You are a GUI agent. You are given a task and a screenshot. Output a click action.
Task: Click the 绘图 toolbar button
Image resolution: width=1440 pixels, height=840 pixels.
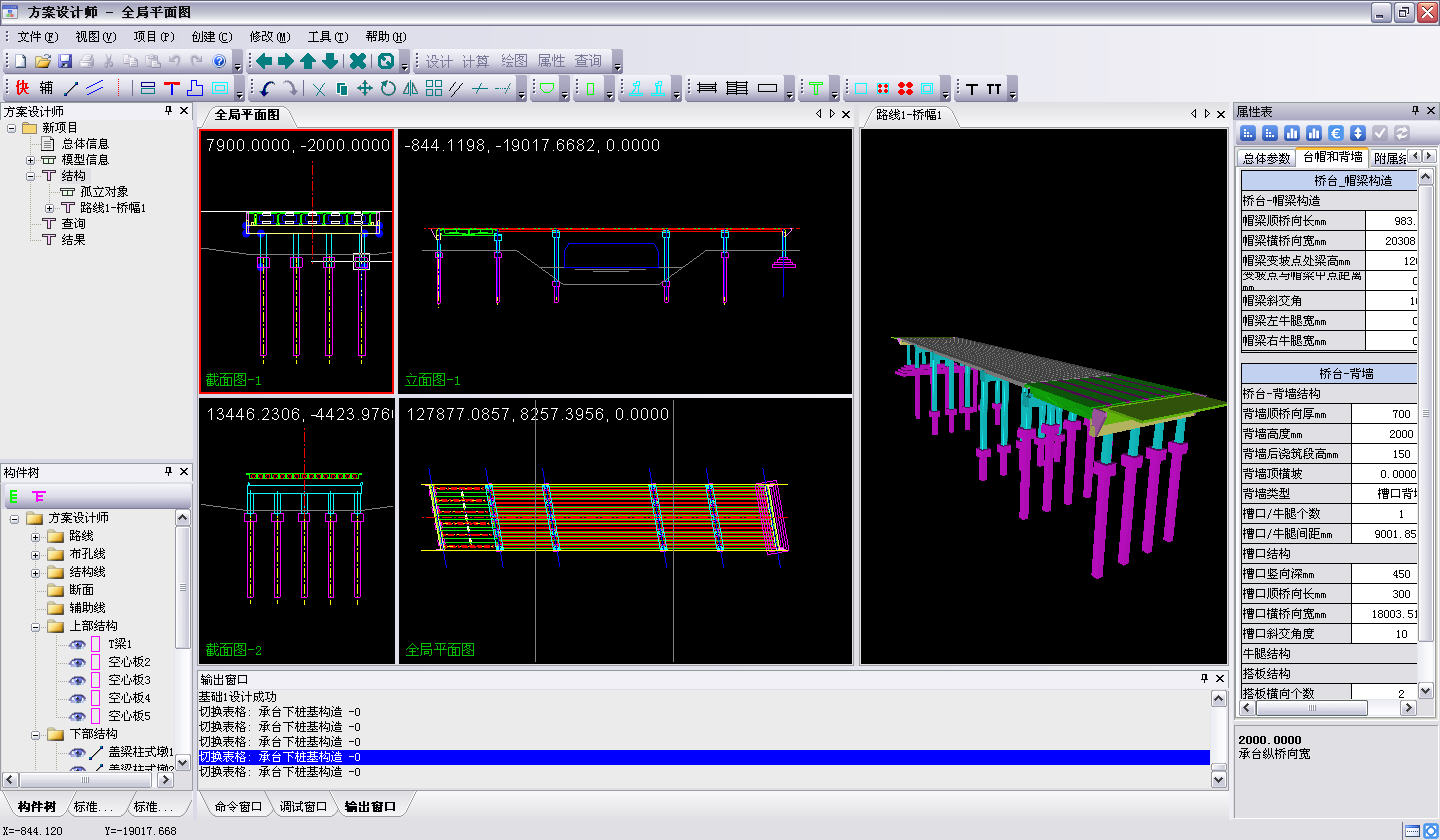pos(514,61)
